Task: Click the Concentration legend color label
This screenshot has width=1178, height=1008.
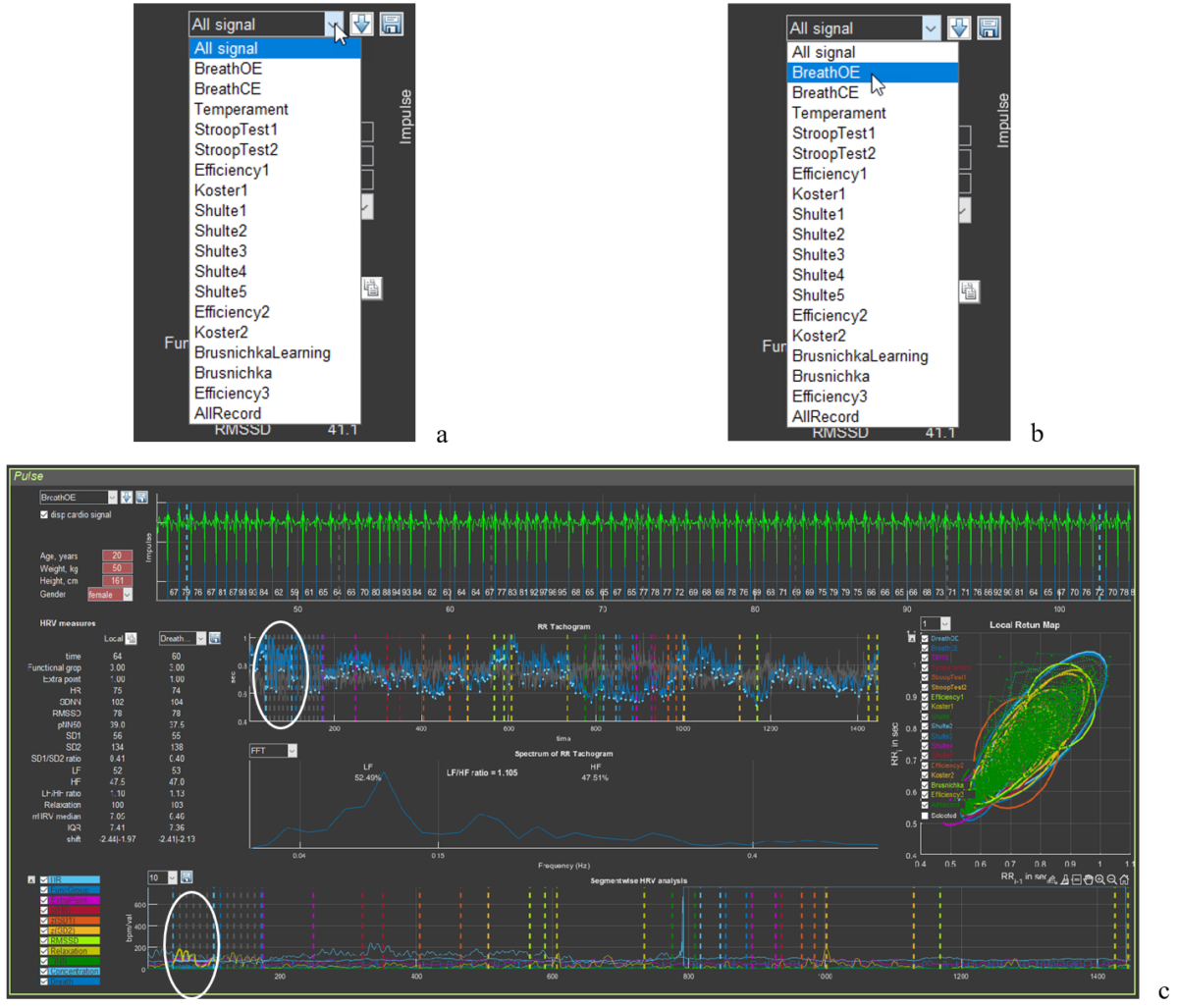Action: pyautogui.click(x=74, y=971)
